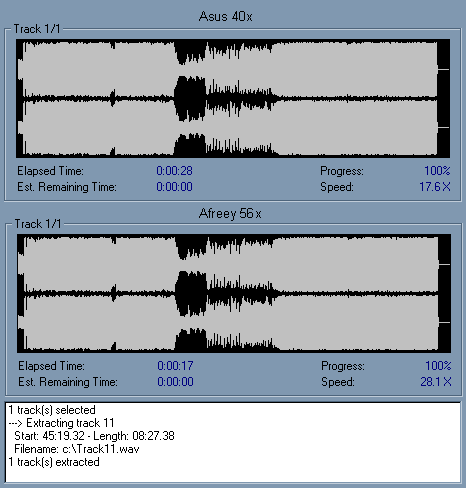The image size is (466, 488).
Task: Click the 1 track(s) selected log line
Action: 52,410
